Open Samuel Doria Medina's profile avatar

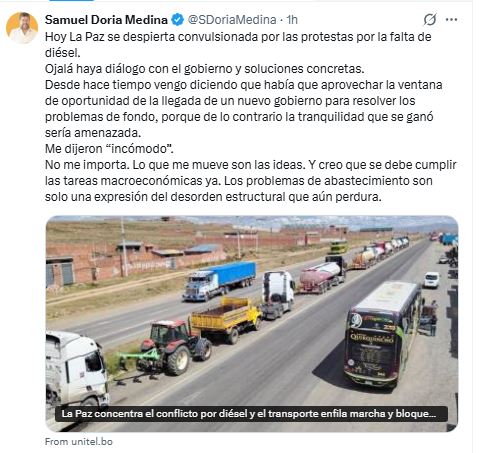tap(22, 28)
